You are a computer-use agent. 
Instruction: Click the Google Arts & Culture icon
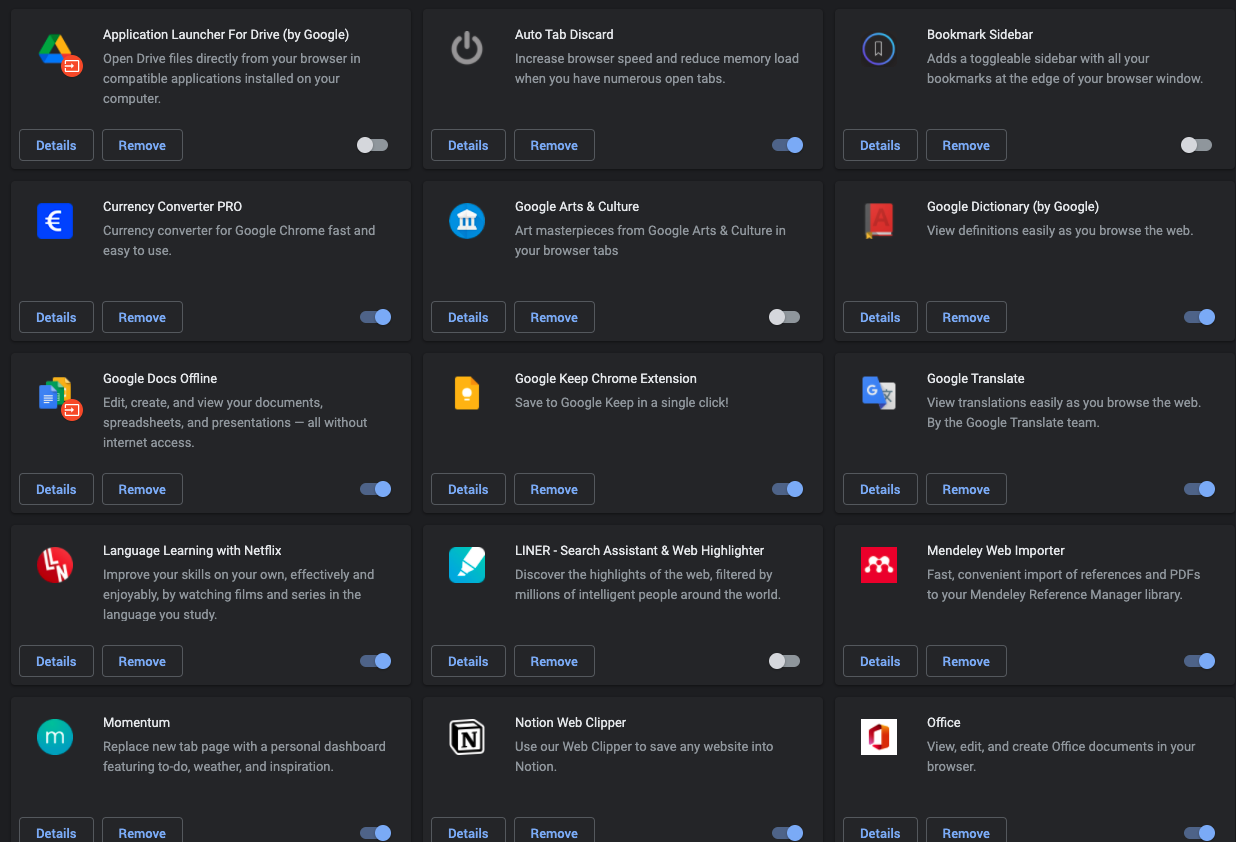(x=467, y=221)
